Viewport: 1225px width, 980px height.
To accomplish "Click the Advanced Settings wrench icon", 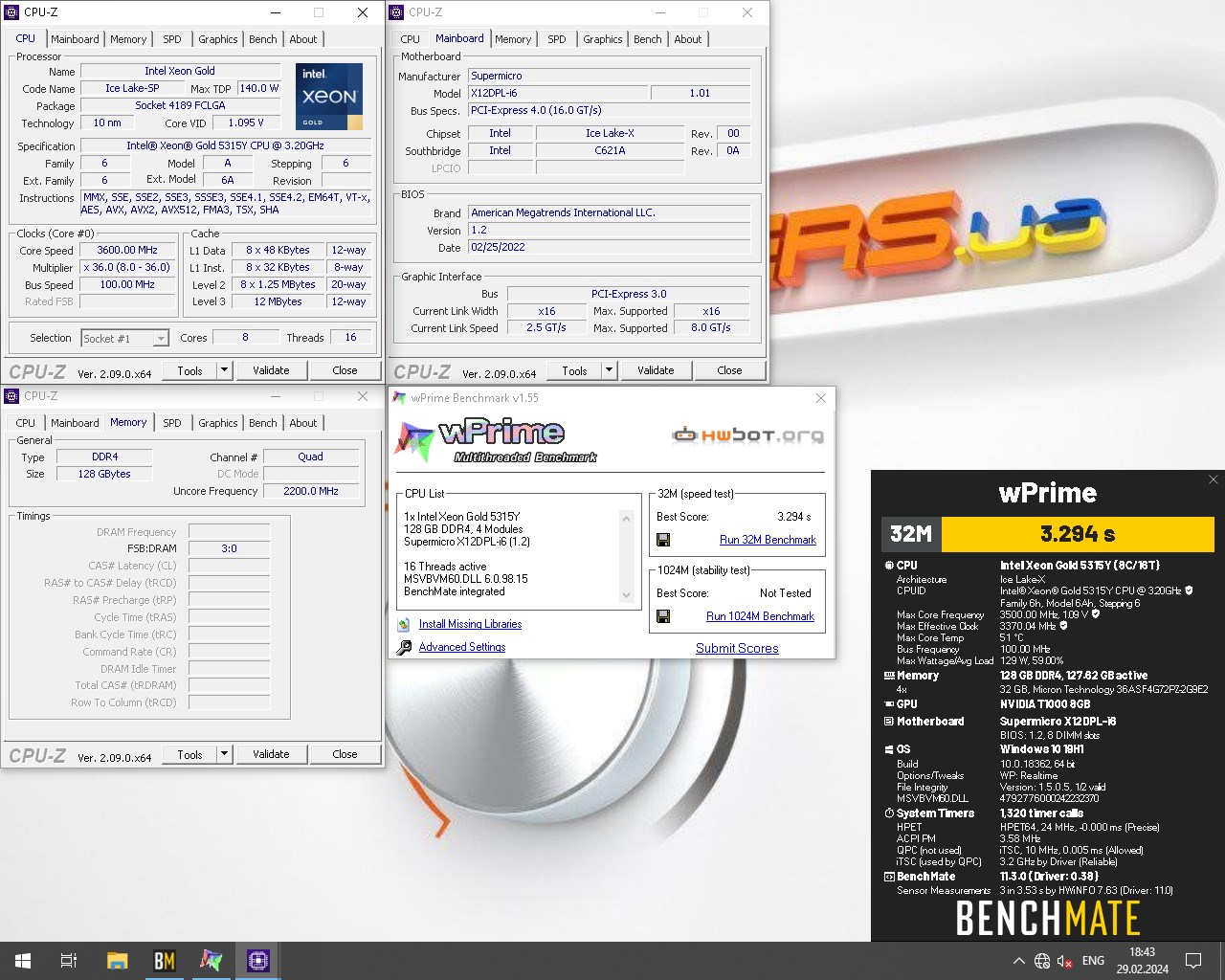I will (404, 647).
